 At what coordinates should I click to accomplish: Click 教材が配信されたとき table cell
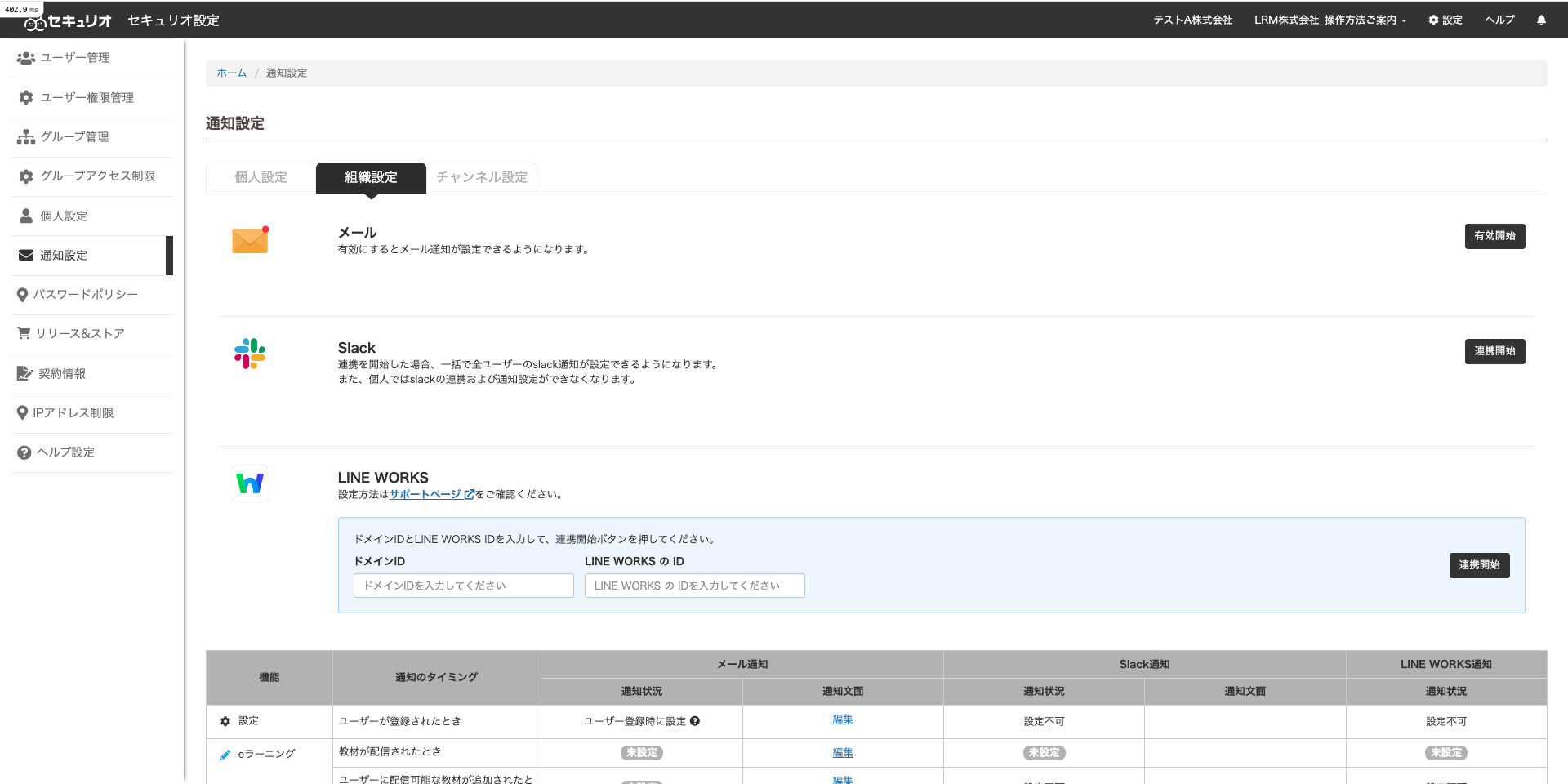coord(436,752)
